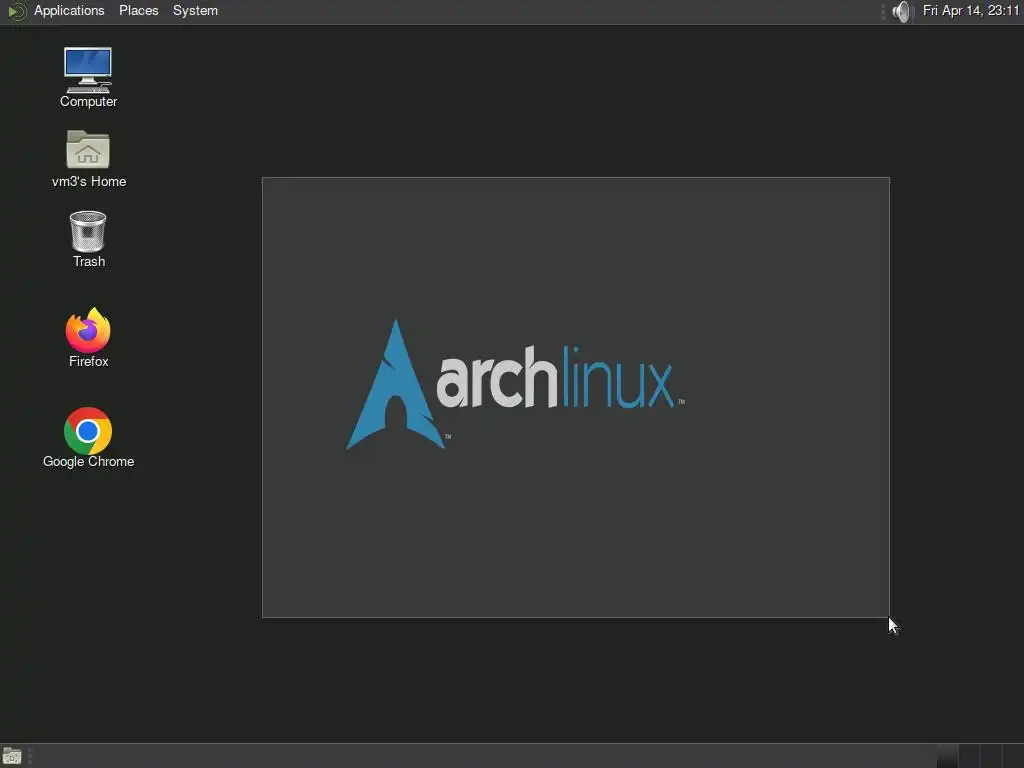The height and width of the screenshot is (768, 1024).
Task: Select the vm3's Home folder icon
Action: tap(88, 159)
